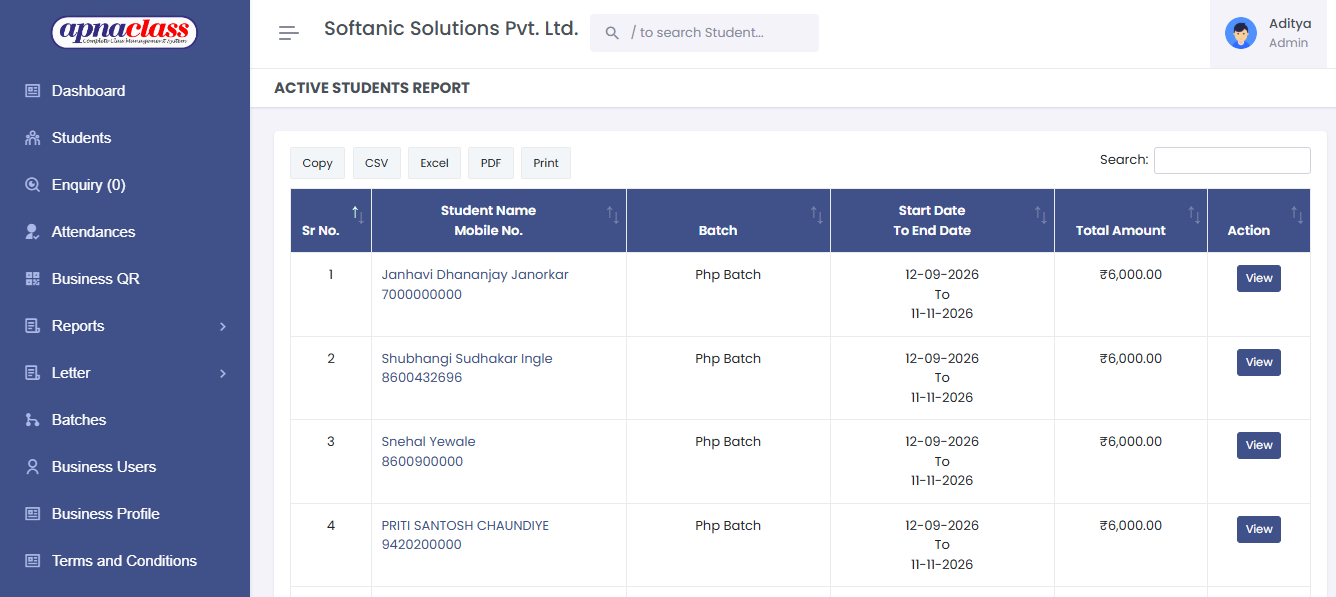The image size is (1336, 597).
Task: Export the report as PDF
Action: [x=491, y=163]
